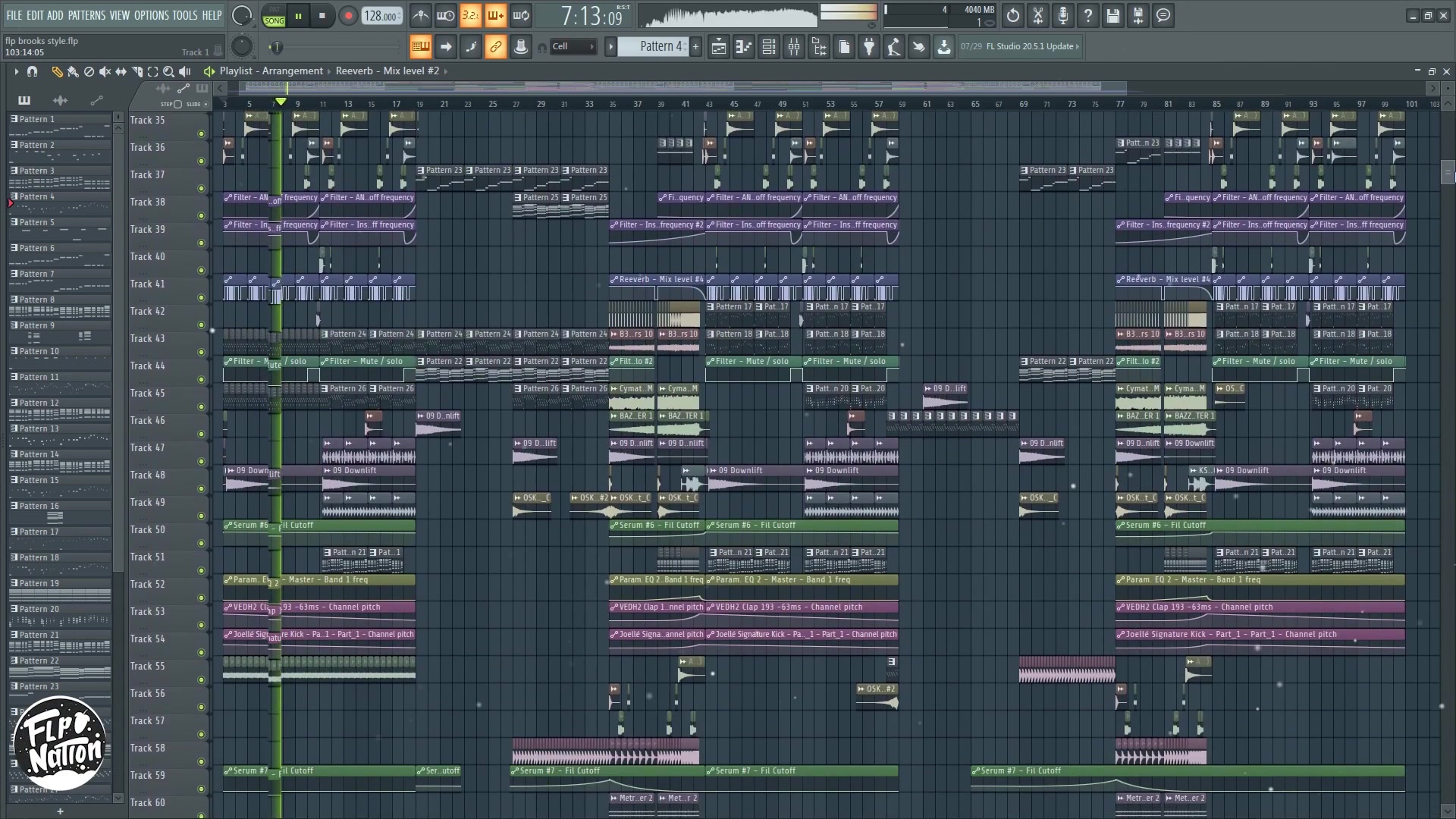
Task: Click the typing keyboard to piano icon
Action: (x=420, y=47)
